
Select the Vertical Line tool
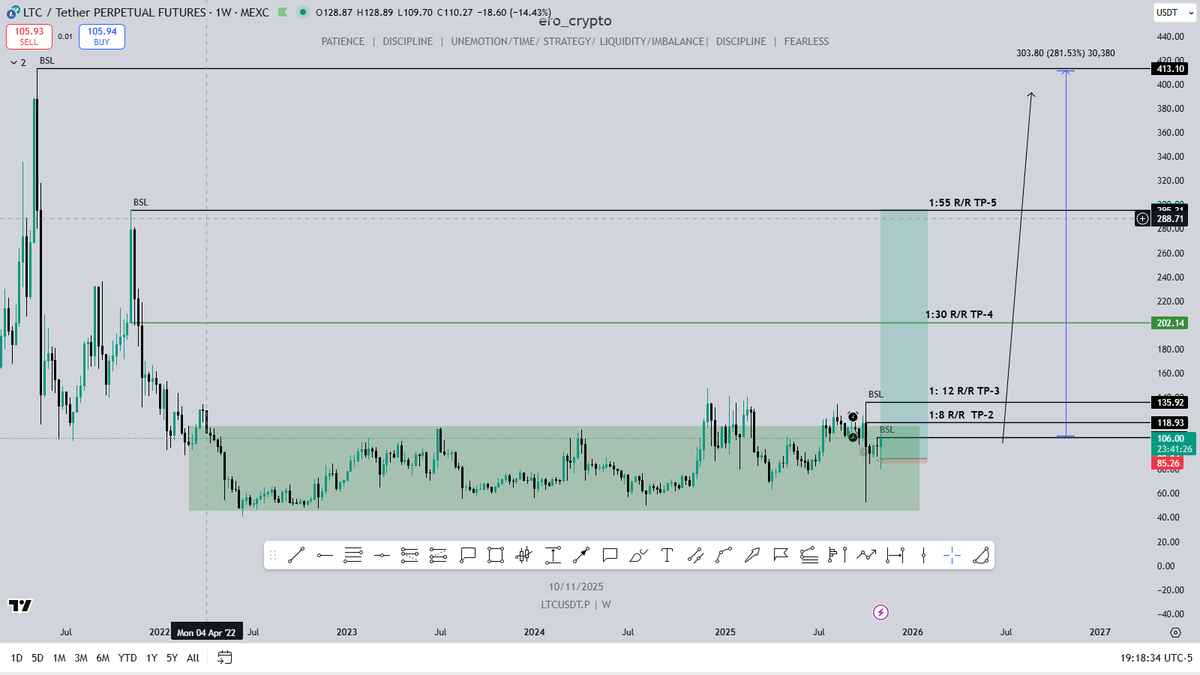924,555
